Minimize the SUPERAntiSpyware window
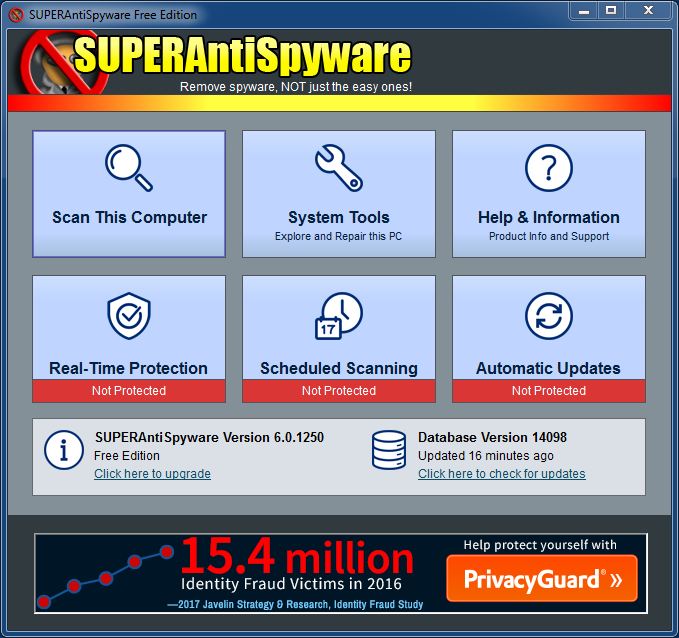The width and height of the screenshot is (679, 638). click(x=584, y=11)
